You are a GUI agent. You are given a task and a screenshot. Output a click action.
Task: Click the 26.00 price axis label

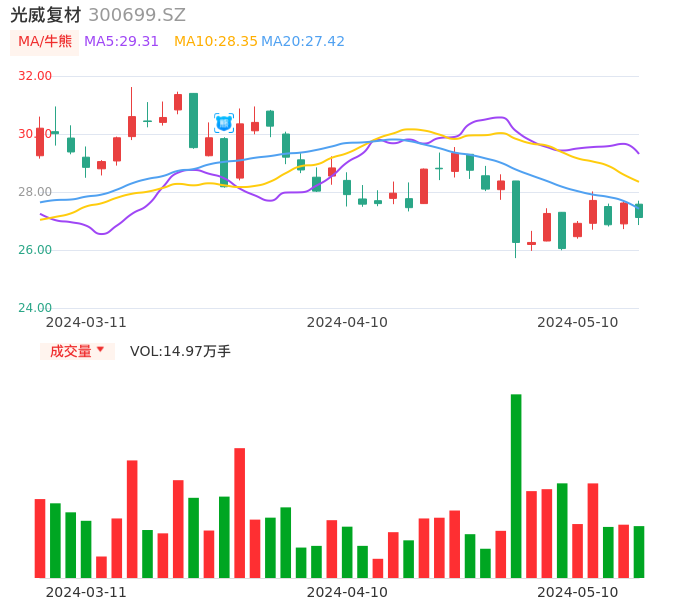click(x=35, y=250)
